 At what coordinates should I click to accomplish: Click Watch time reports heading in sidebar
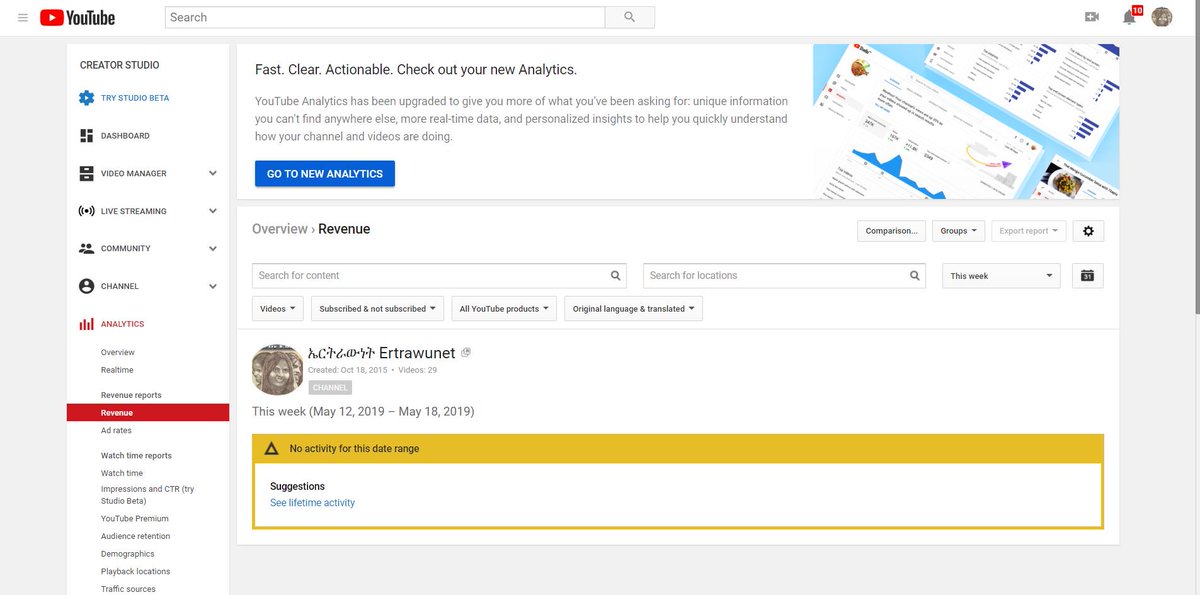click(136, 456)
